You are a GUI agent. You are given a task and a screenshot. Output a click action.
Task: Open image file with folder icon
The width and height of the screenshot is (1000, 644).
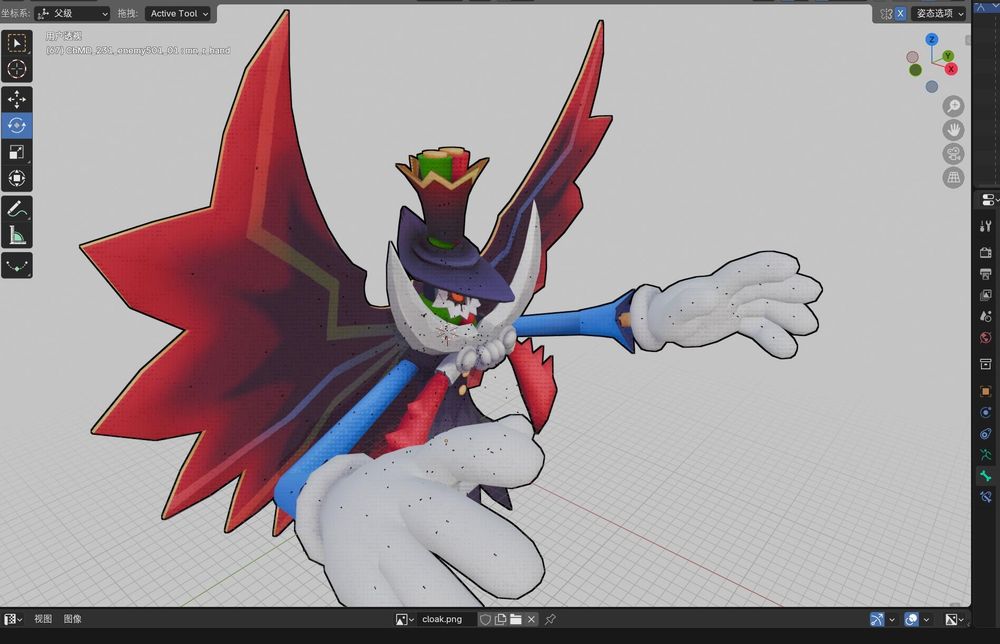[x=516, y=619]
